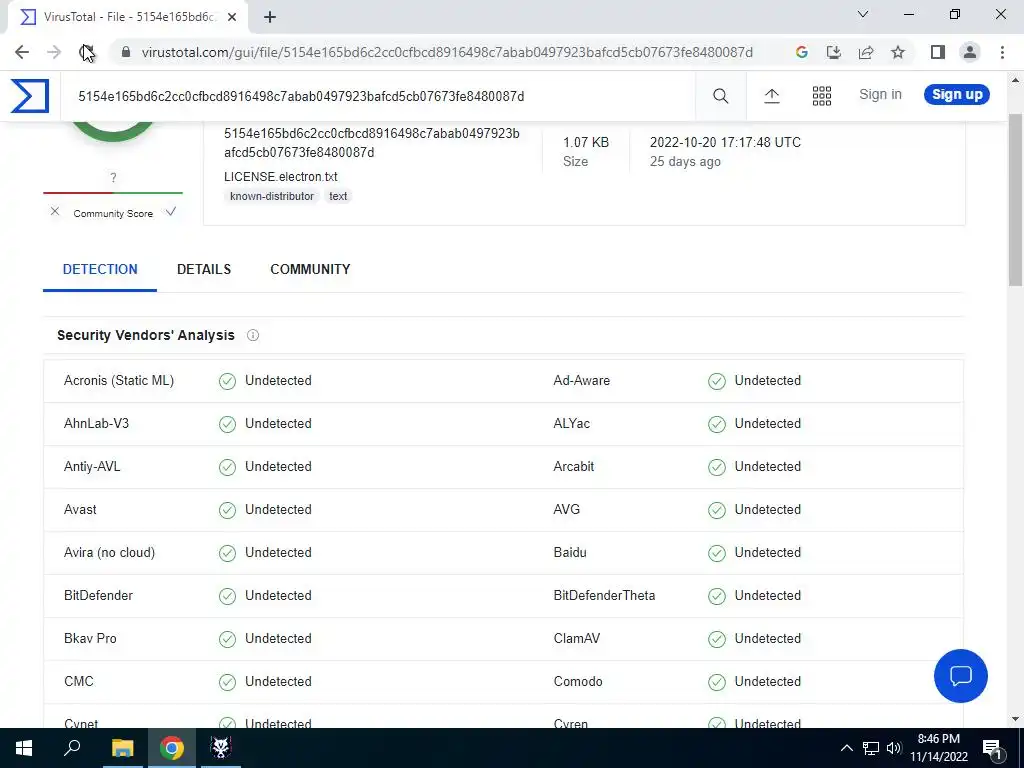The height and width of the screenshot is (768, 1024).
Task: Click the 1.07 KB size value
Action: pos(586,142)
